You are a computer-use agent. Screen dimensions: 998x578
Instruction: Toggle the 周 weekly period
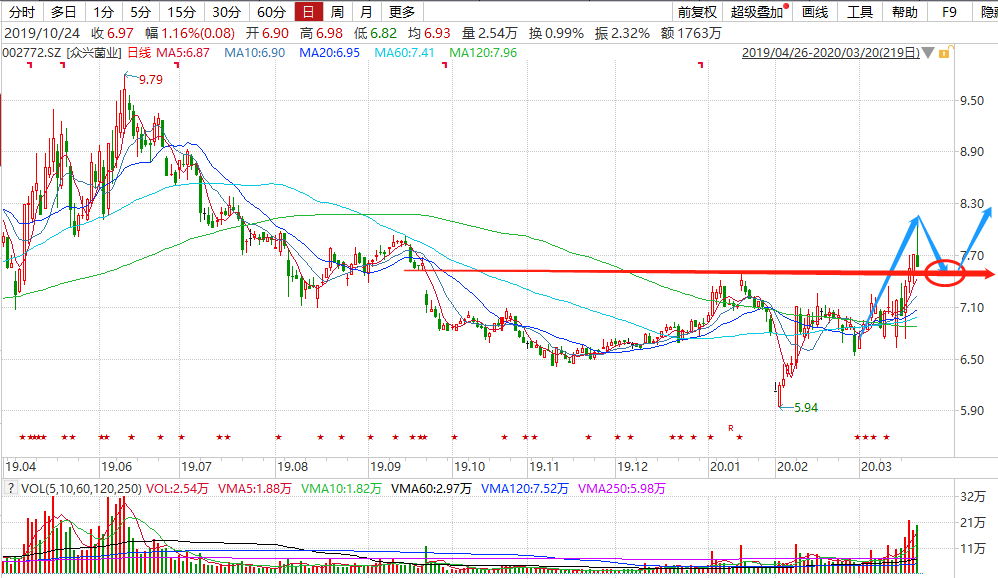[x=337, y=12]
